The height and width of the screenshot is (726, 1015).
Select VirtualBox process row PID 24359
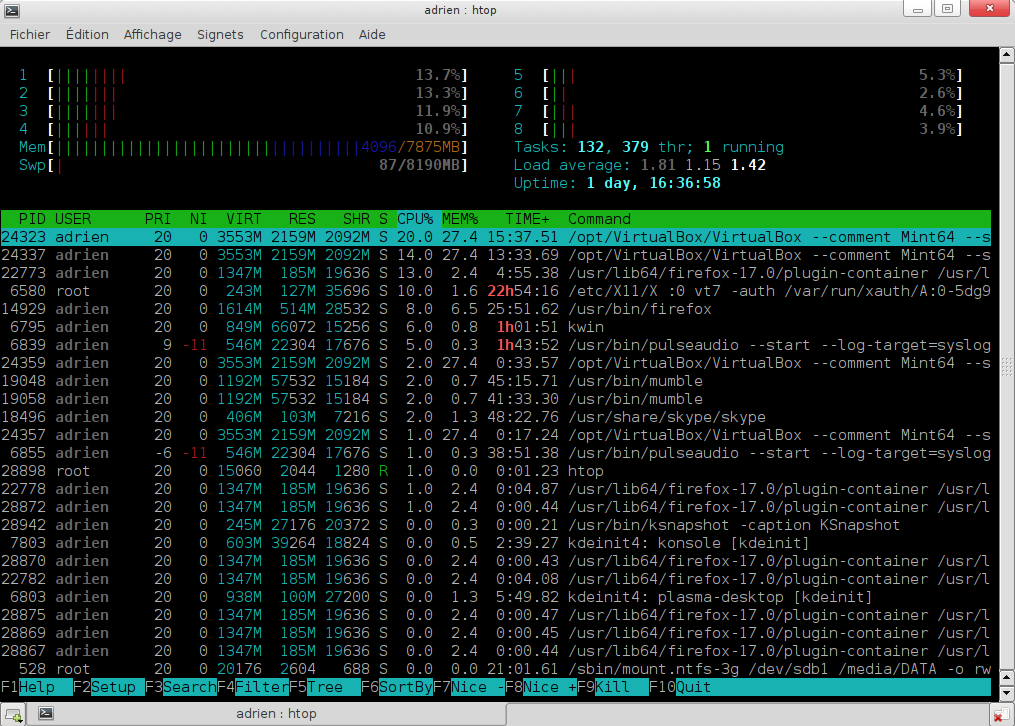click(496, 363)
